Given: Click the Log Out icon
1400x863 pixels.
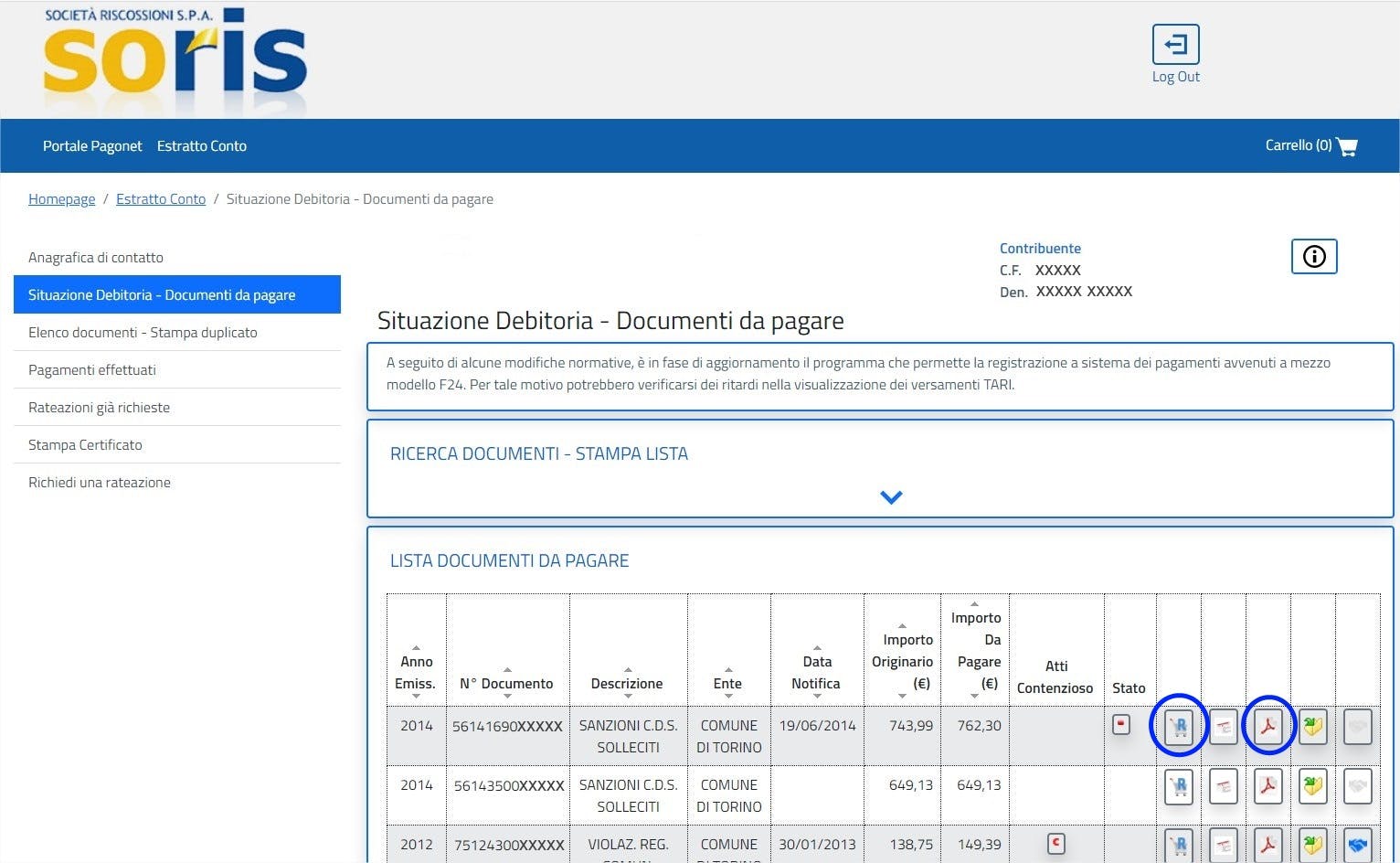Looking at the screenshot, I should (1175, 44).
